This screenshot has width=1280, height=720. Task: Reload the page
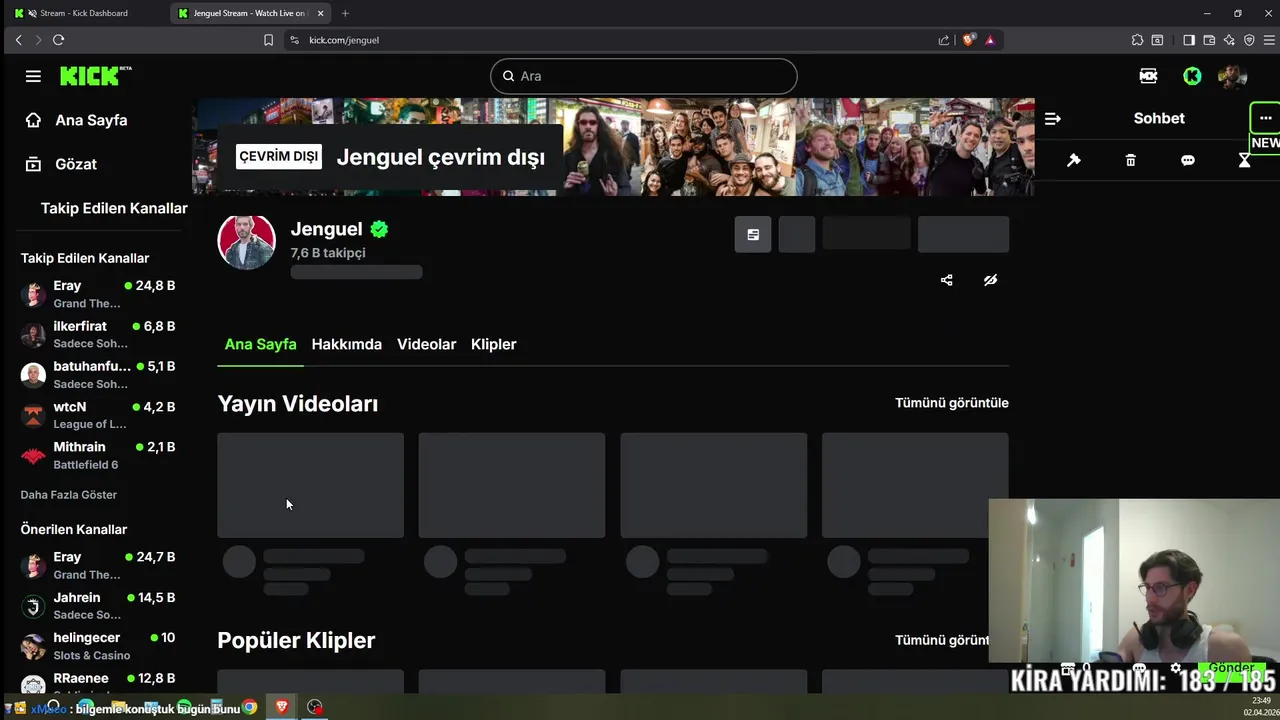58,40
